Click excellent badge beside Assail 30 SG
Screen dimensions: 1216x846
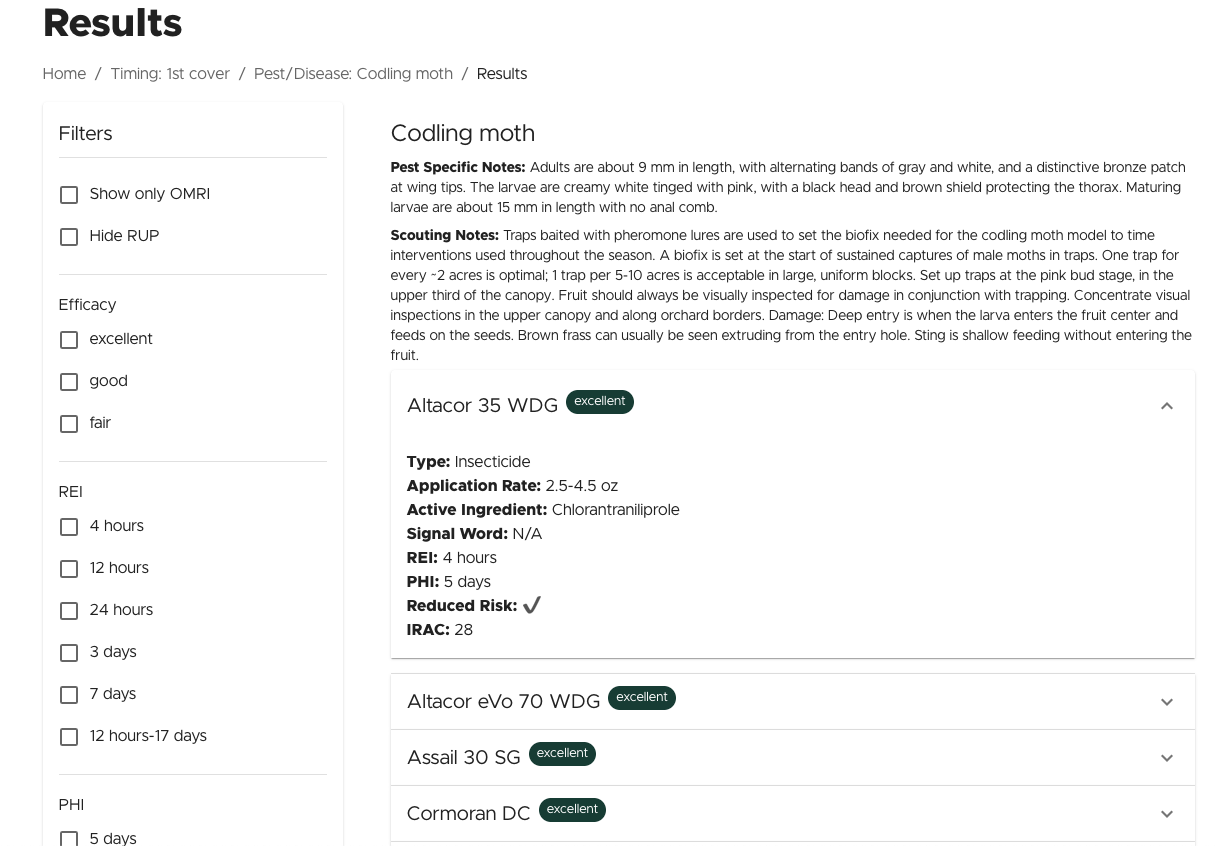[x=562, y=754]
